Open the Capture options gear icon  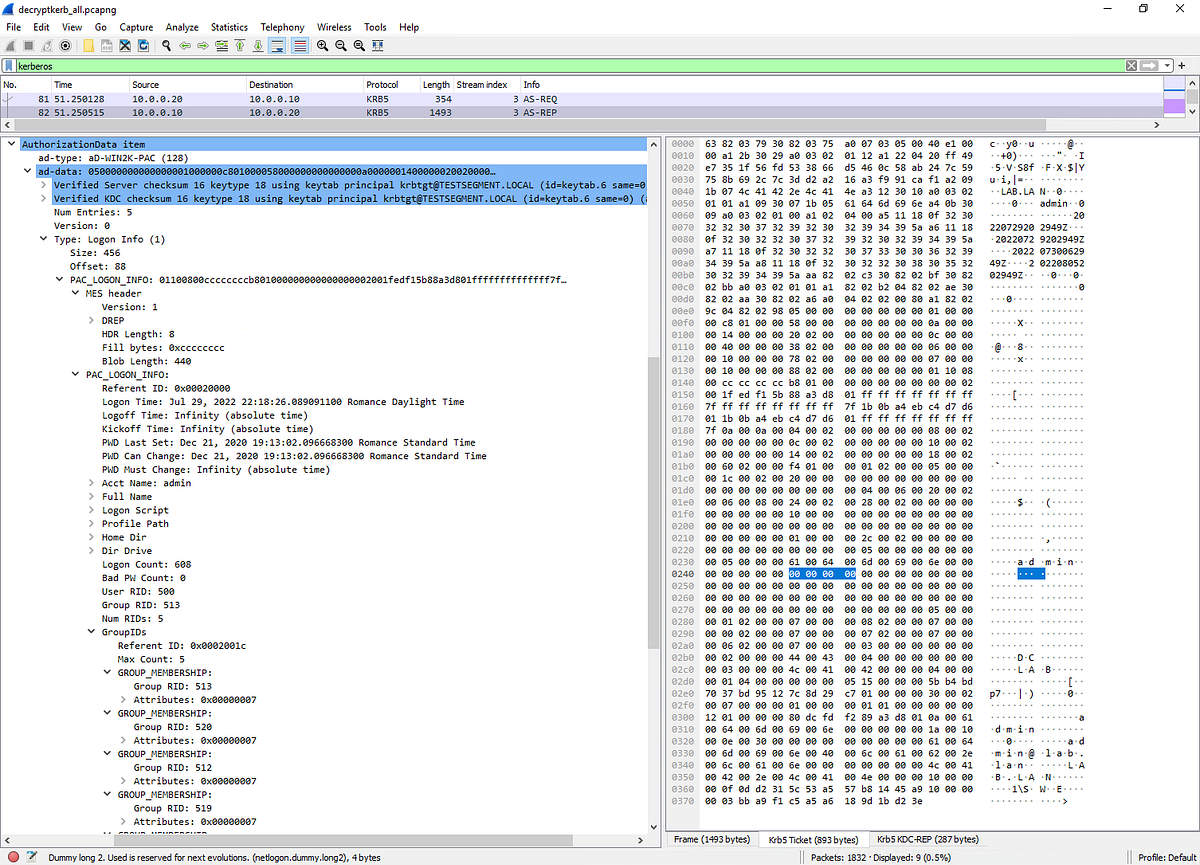(65, 45)
